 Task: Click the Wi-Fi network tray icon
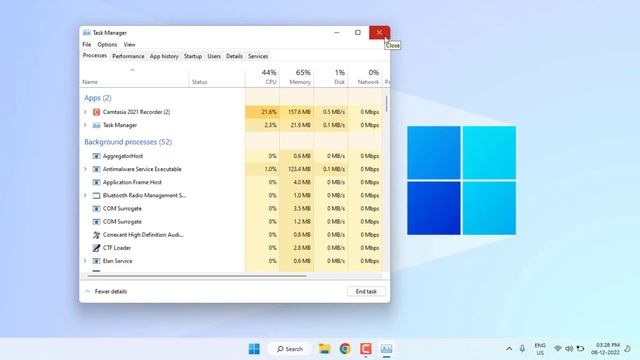coord(558,349)
